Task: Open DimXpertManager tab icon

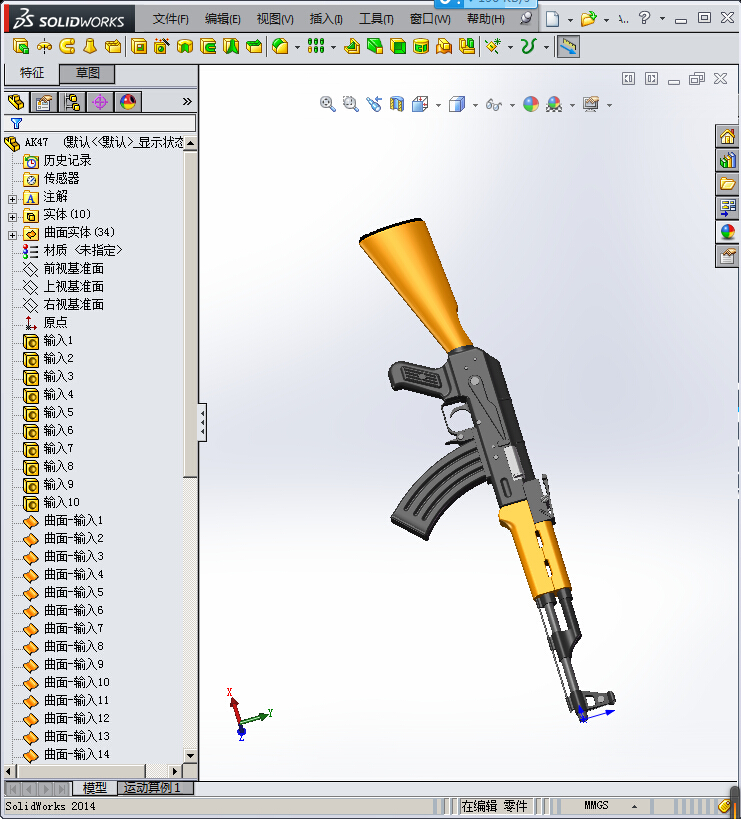Action: (x=100, y=102)
